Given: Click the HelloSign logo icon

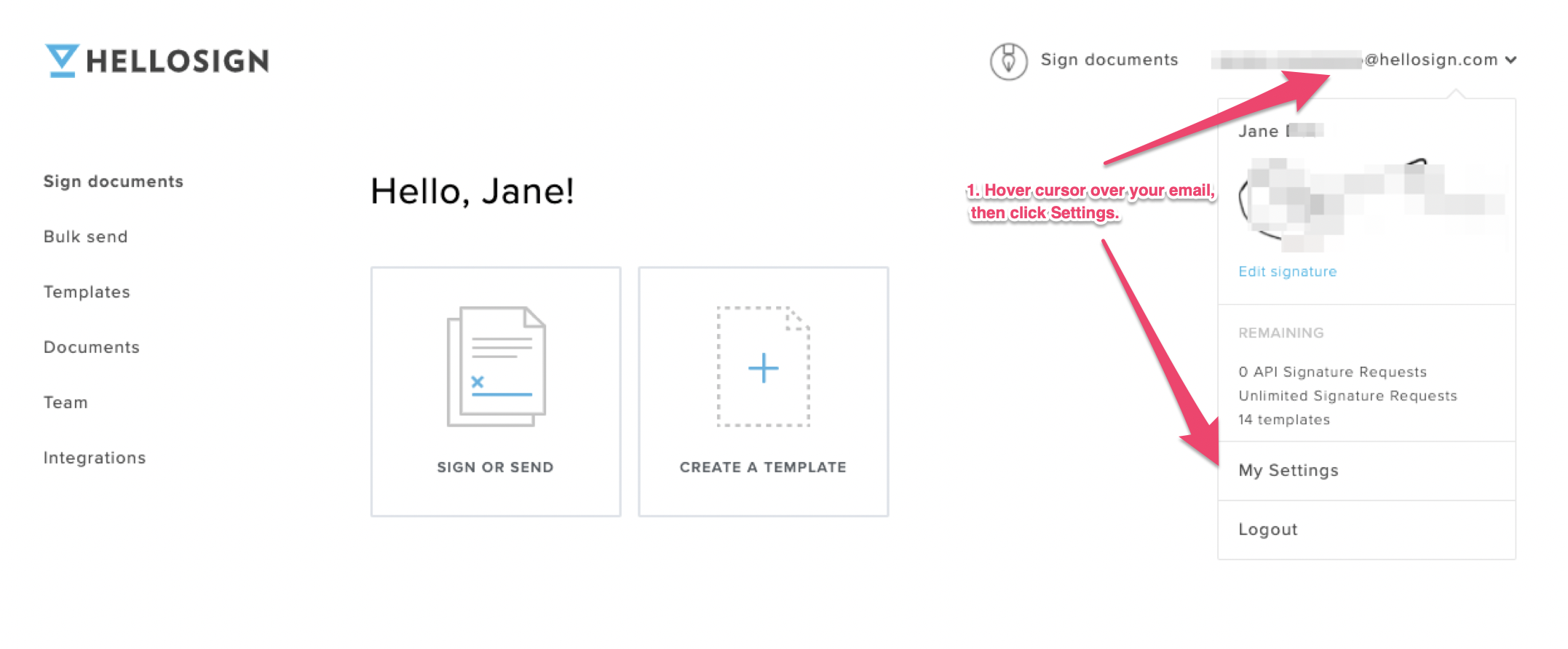Looking at the screenshot, I should point(62,60).
